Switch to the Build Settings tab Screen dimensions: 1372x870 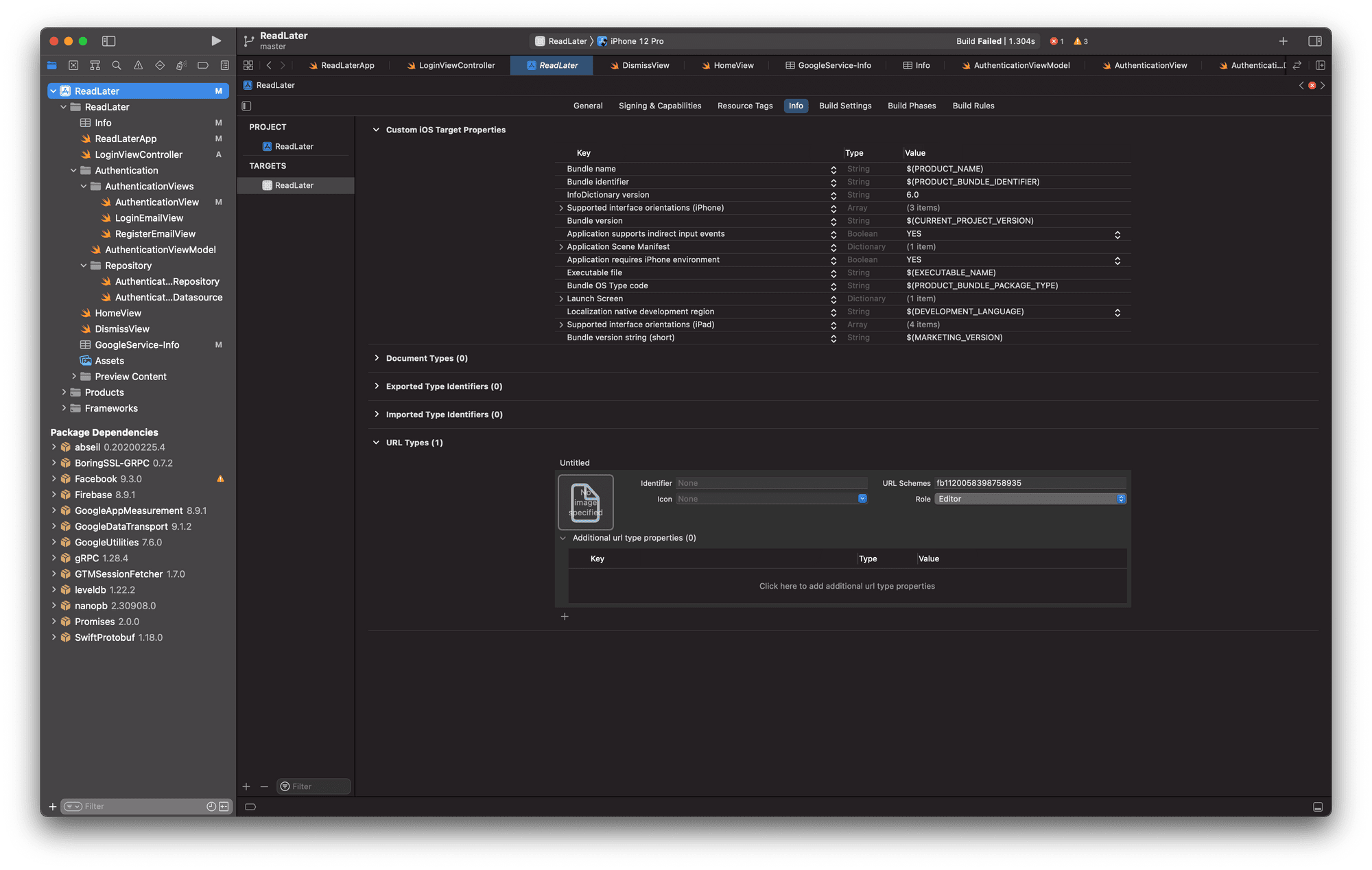(x=845, y=106)
